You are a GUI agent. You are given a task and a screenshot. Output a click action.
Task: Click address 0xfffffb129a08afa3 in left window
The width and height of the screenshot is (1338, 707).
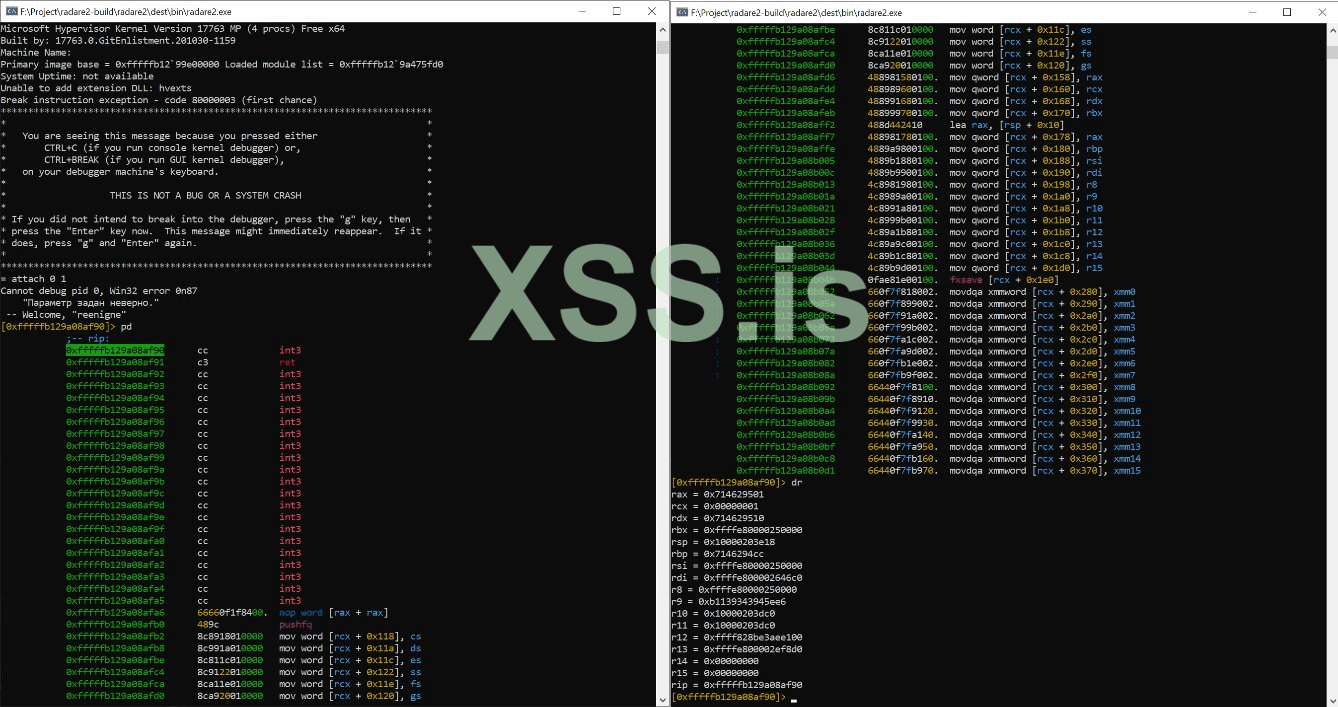pos(115,577)
